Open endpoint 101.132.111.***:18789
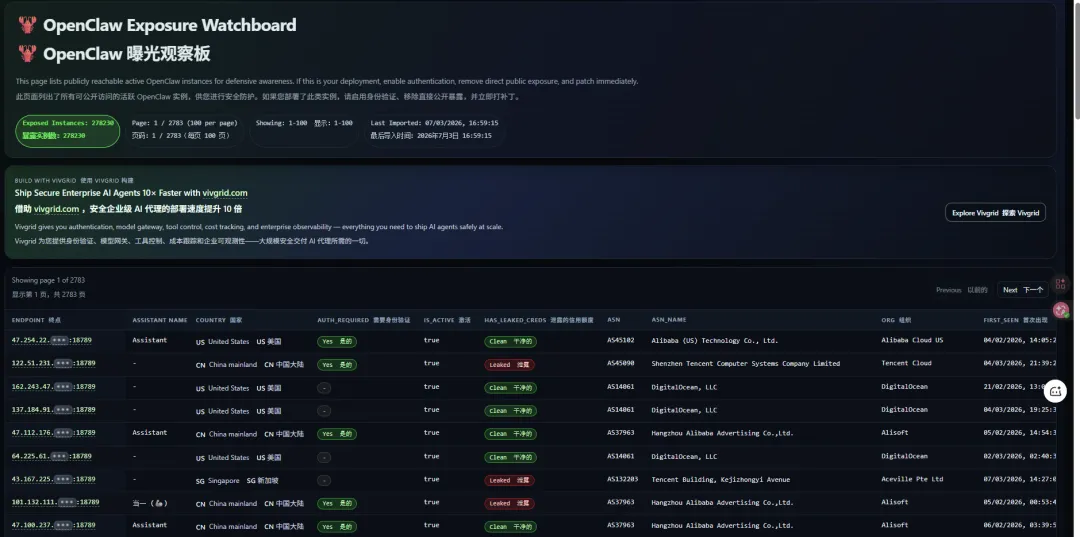This screenshot has width=1080, height=537. coord(55,502)
